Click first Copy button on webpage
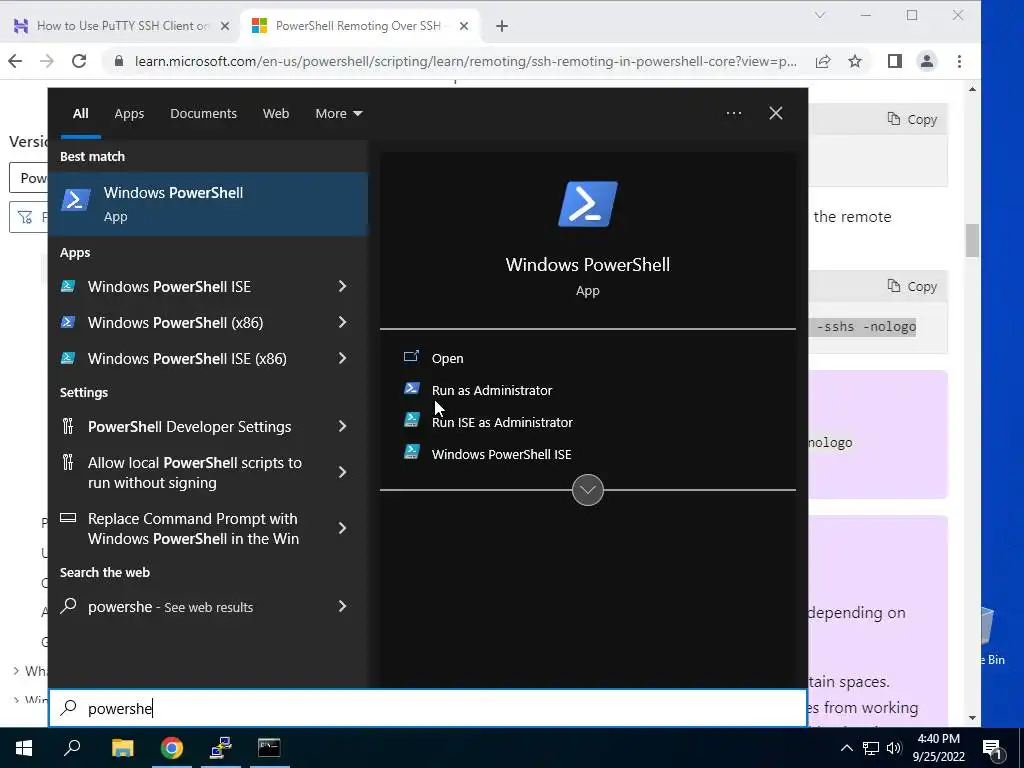This screenshot has width=1024, height=768. (912, 119)
